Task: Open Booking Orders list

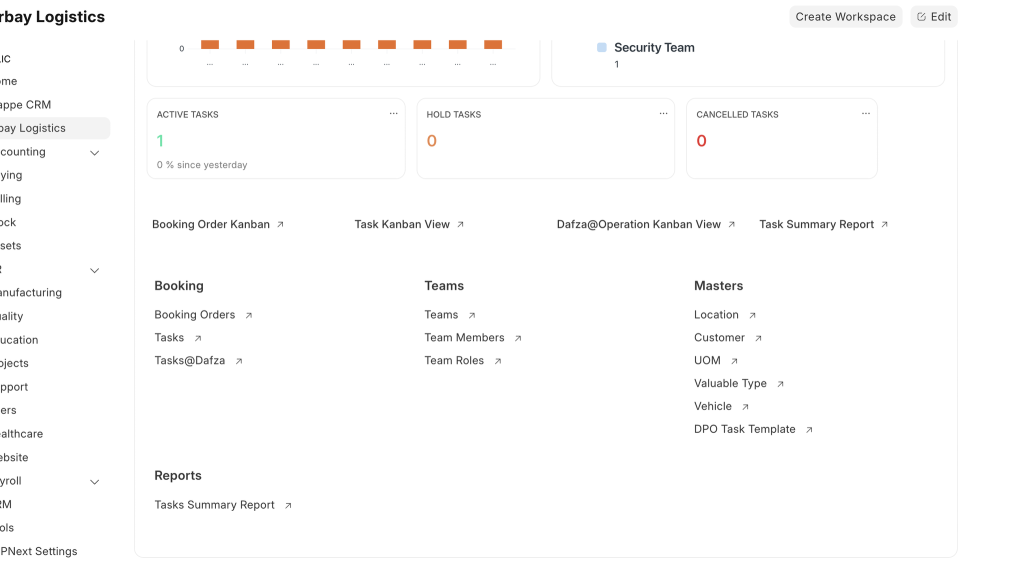Action: pos(195,315)
